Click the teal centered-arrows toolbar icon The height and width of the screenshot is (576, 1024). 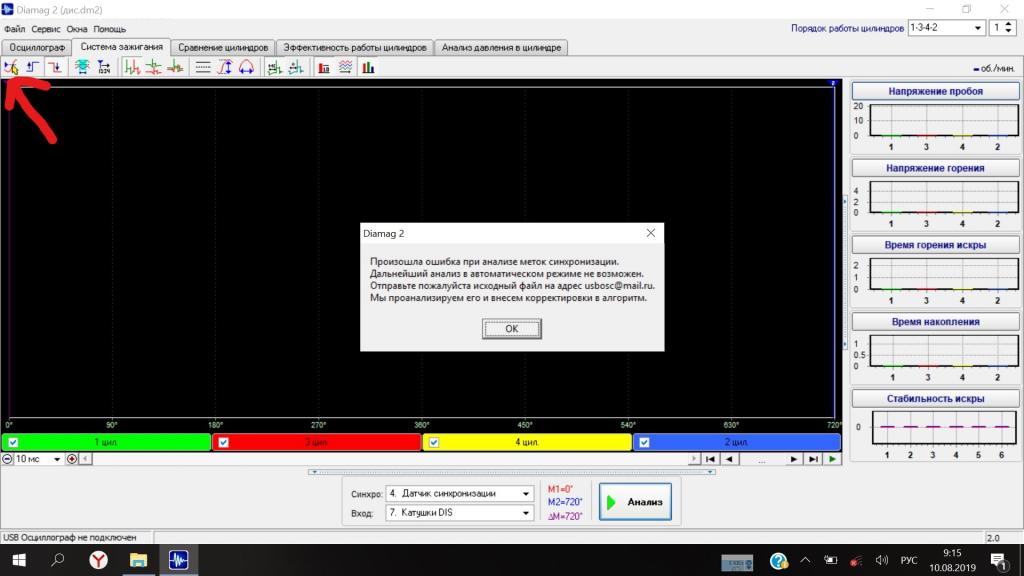pyautogui.click(x=82, y=67)
